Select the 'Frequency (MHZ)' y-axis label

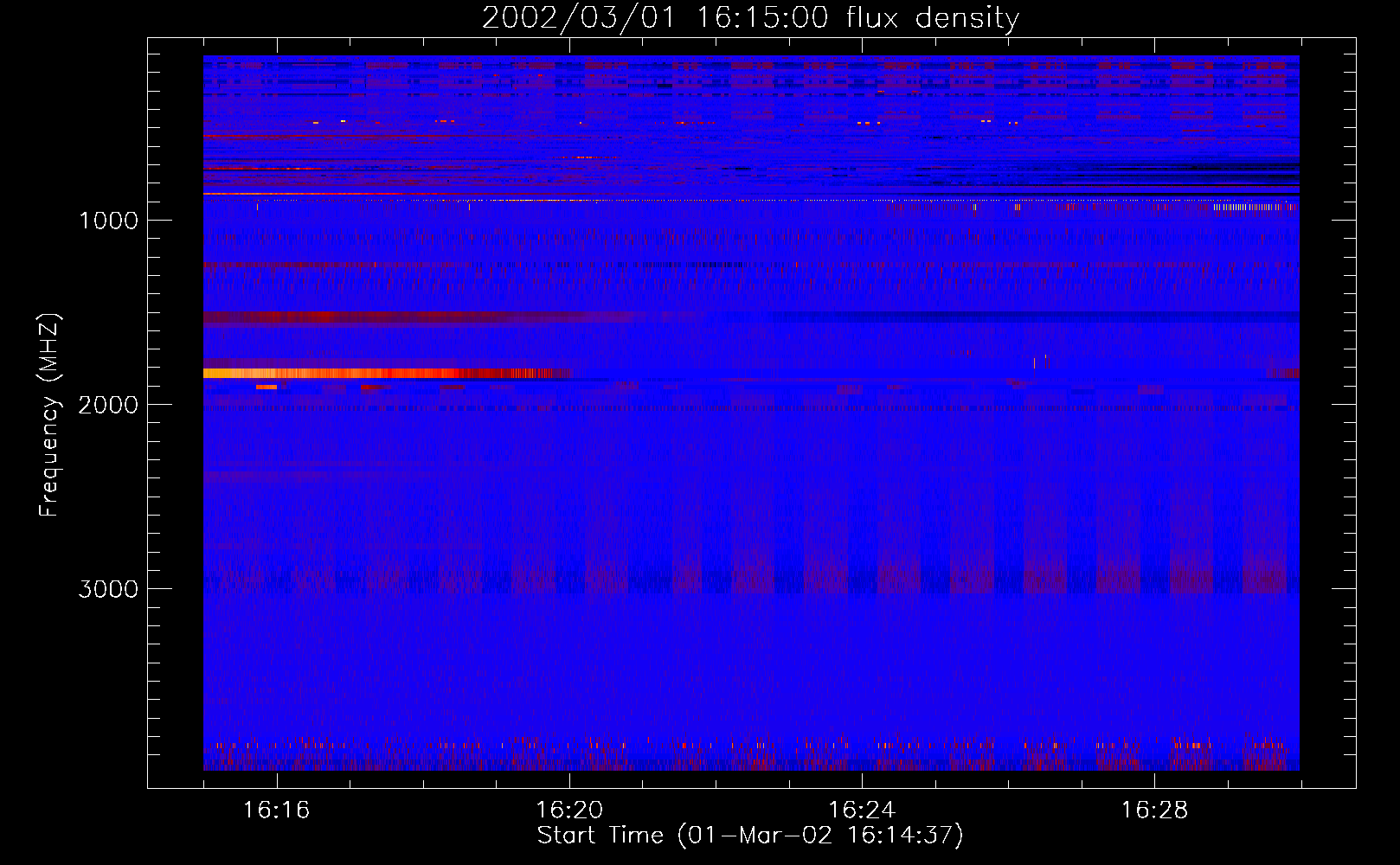(49, 415)
